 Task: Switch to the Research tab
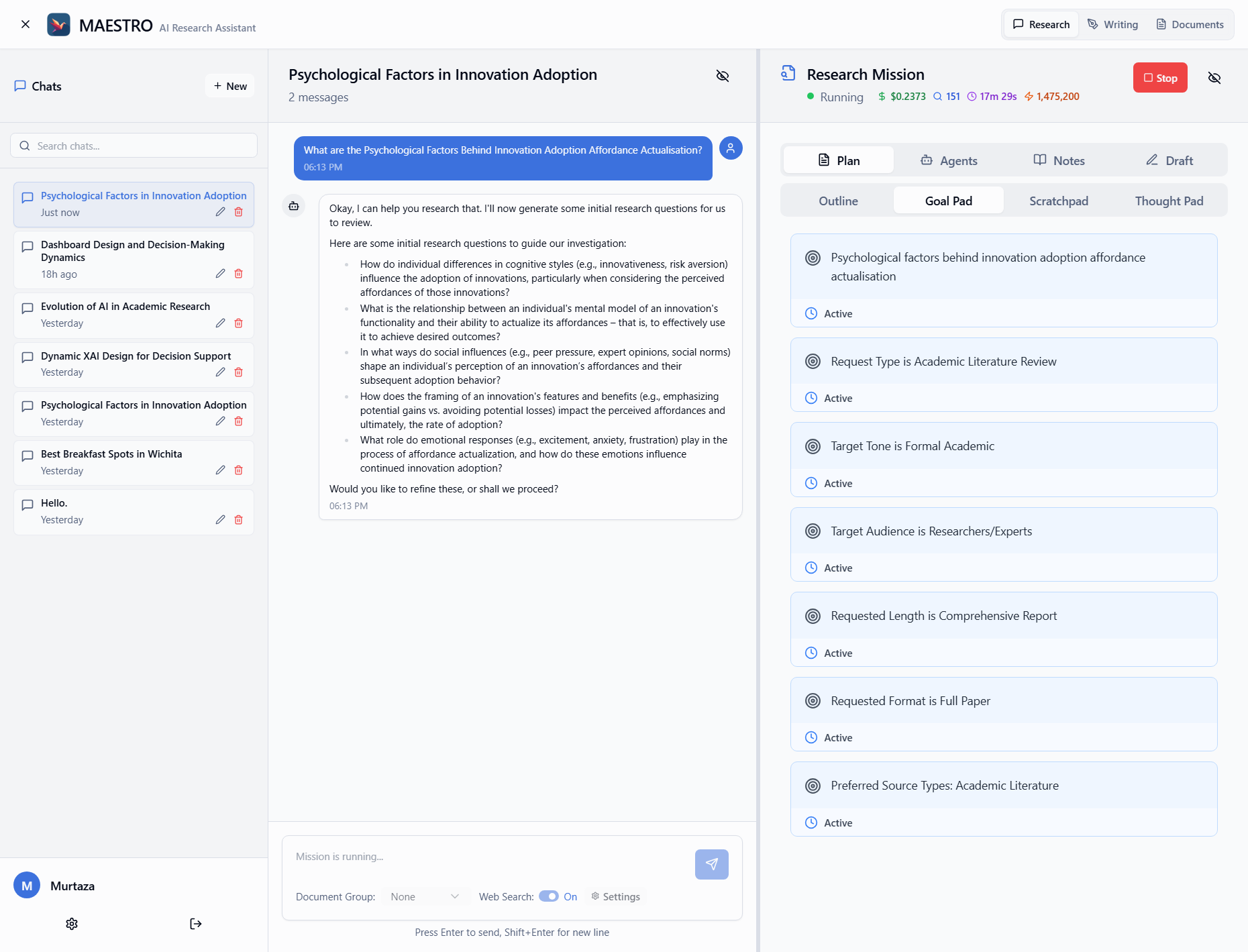1041,25
